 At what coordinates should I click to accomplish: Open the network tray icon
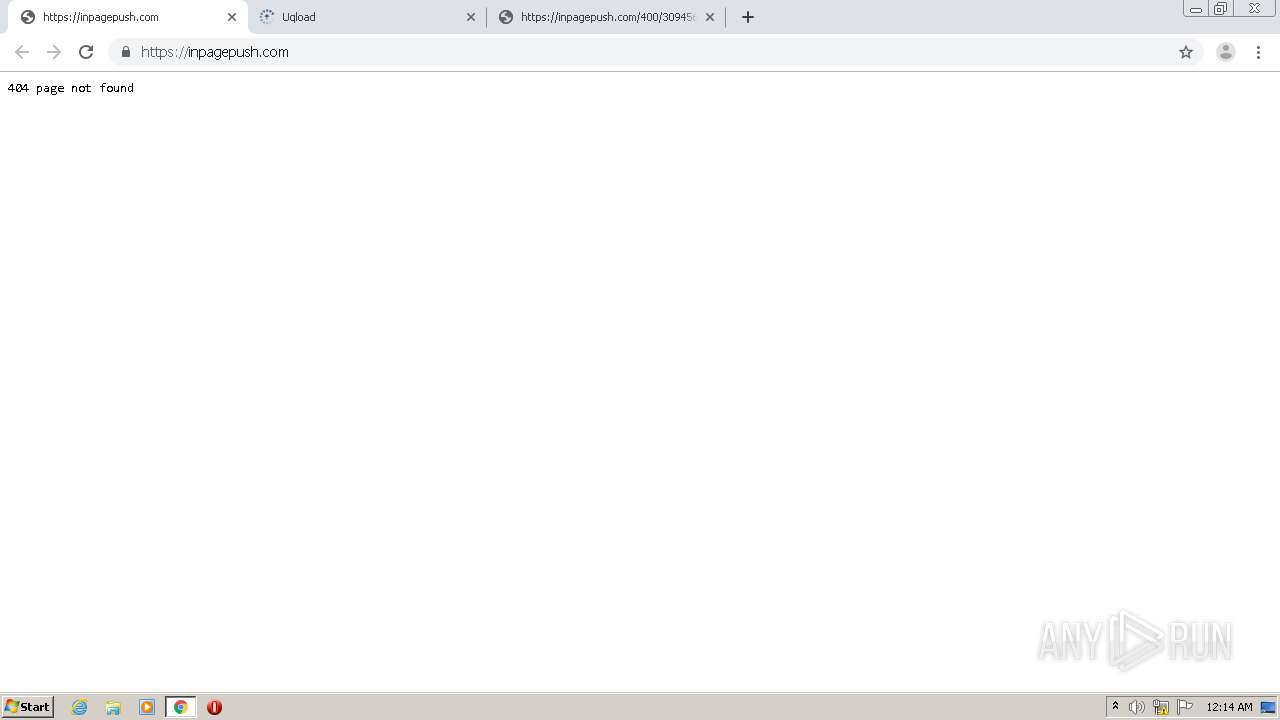[x=1161, y=707]
